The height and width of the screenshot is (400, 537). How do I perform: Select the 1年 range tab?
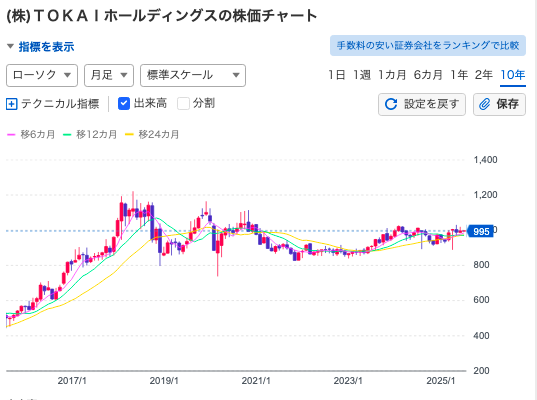coord(459,75)
